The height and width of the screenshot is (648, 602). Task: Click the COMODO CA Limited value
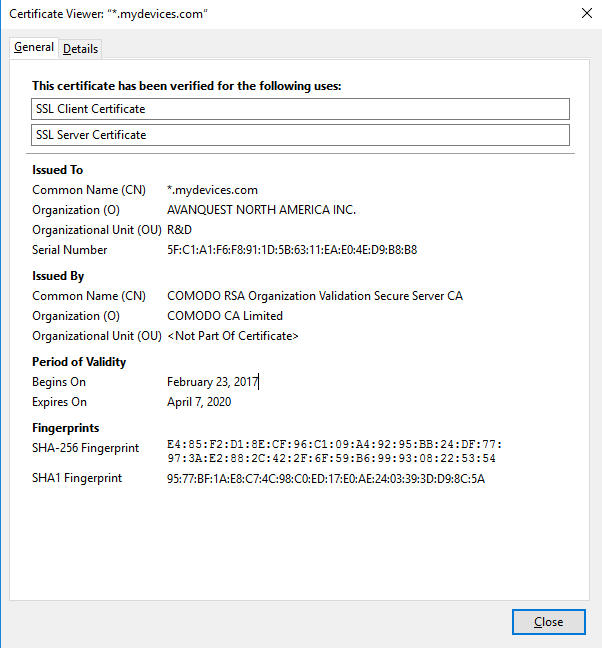pos(225,316)
